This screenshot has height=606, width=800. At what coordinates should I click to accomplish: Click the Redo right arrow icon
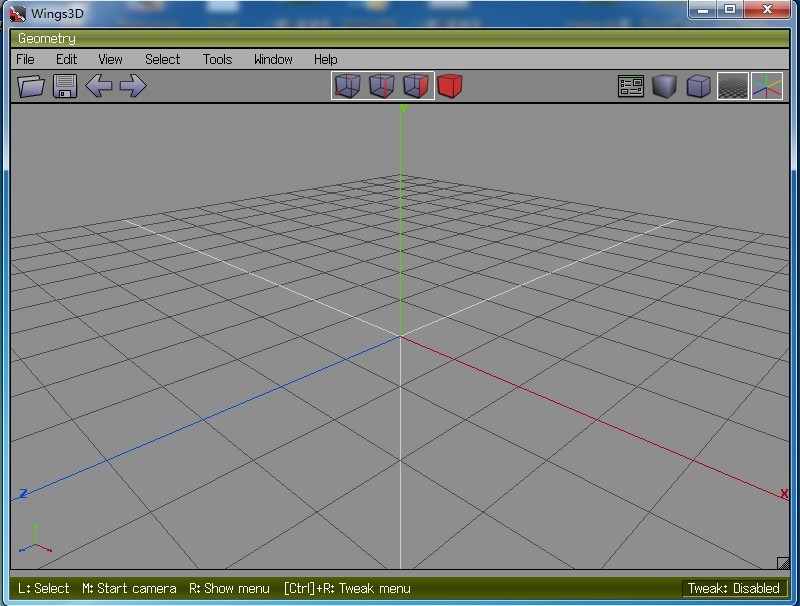[x=132, y=86]
